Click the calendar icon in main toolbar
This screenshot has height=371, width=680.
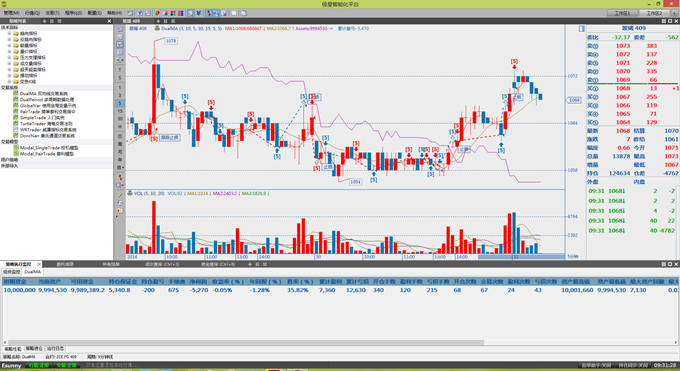(130, 13)
